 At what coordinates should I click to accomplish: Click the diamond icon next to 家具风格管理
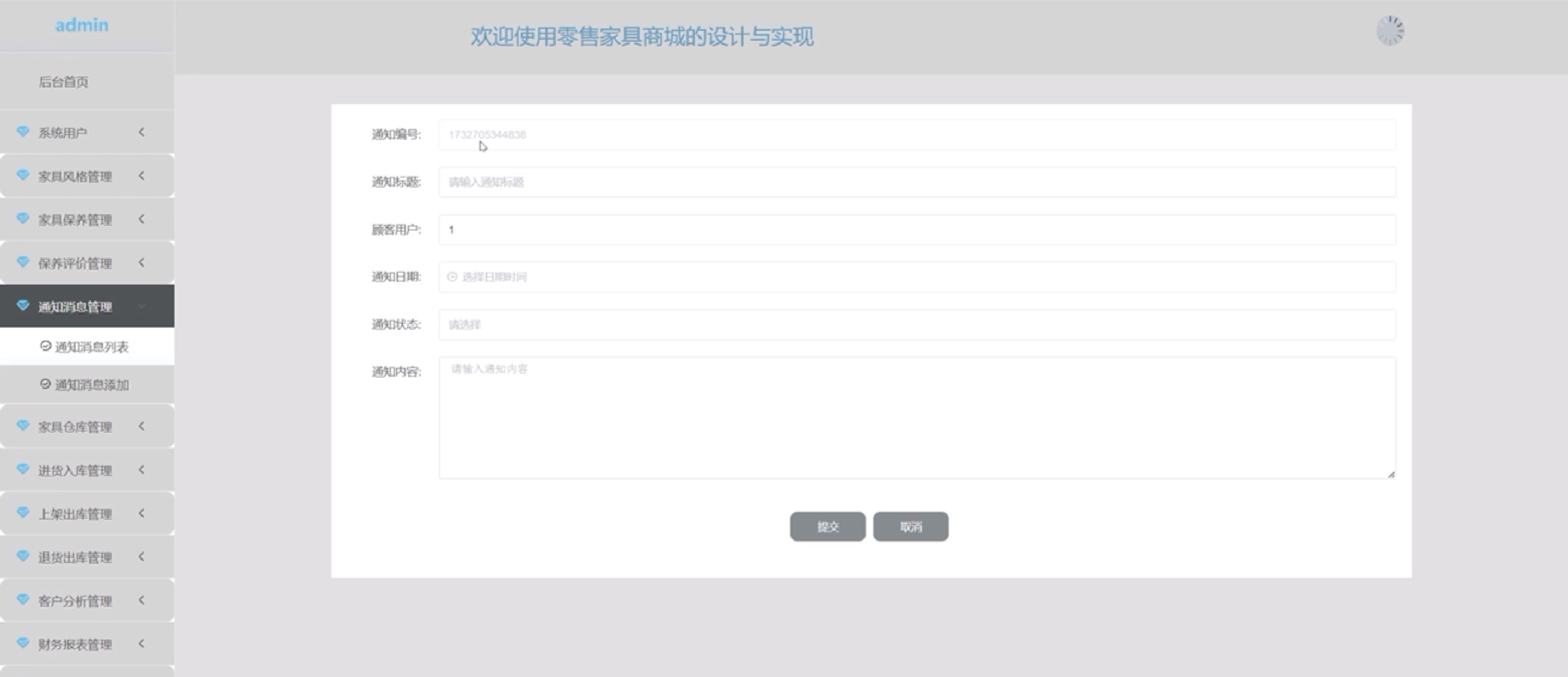[x=22, y=175]
